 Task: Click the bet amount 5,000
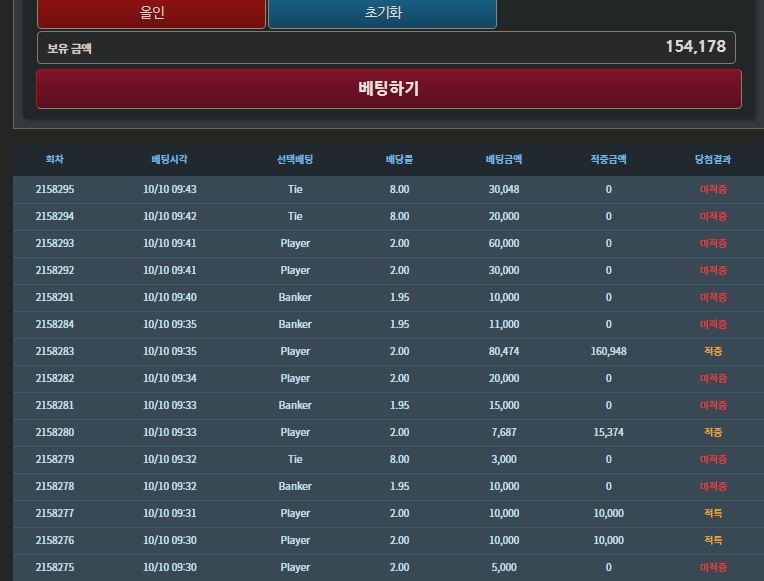click(504, 567)
